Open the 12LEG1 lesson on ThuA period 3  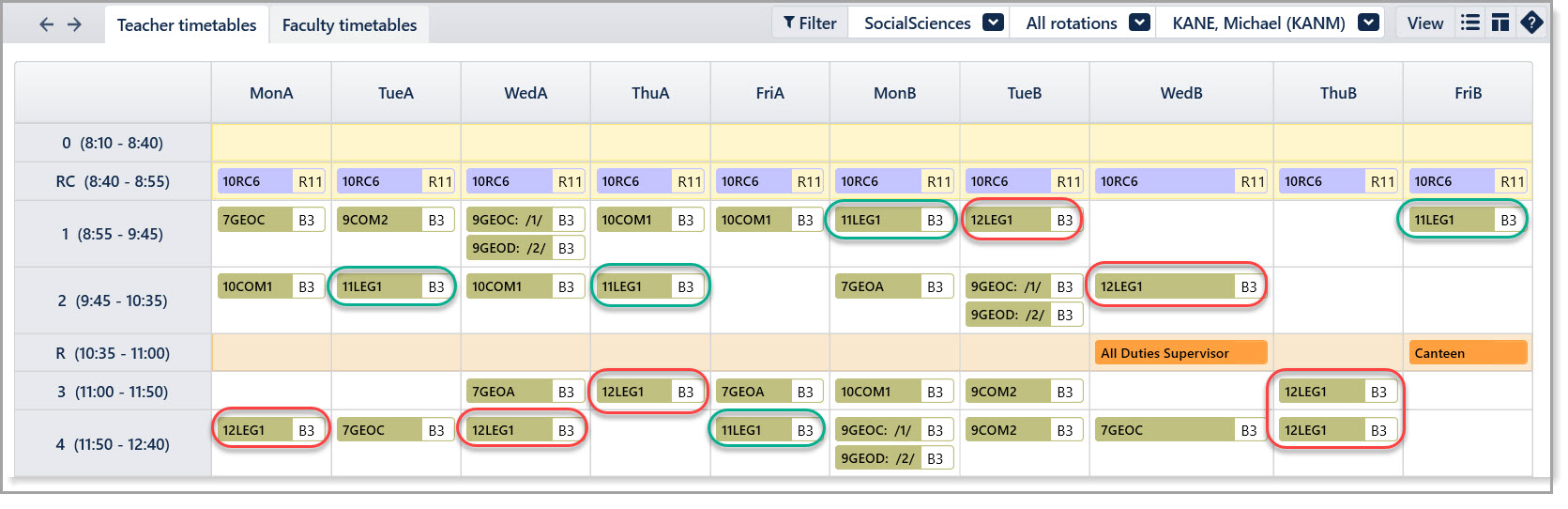650,392
